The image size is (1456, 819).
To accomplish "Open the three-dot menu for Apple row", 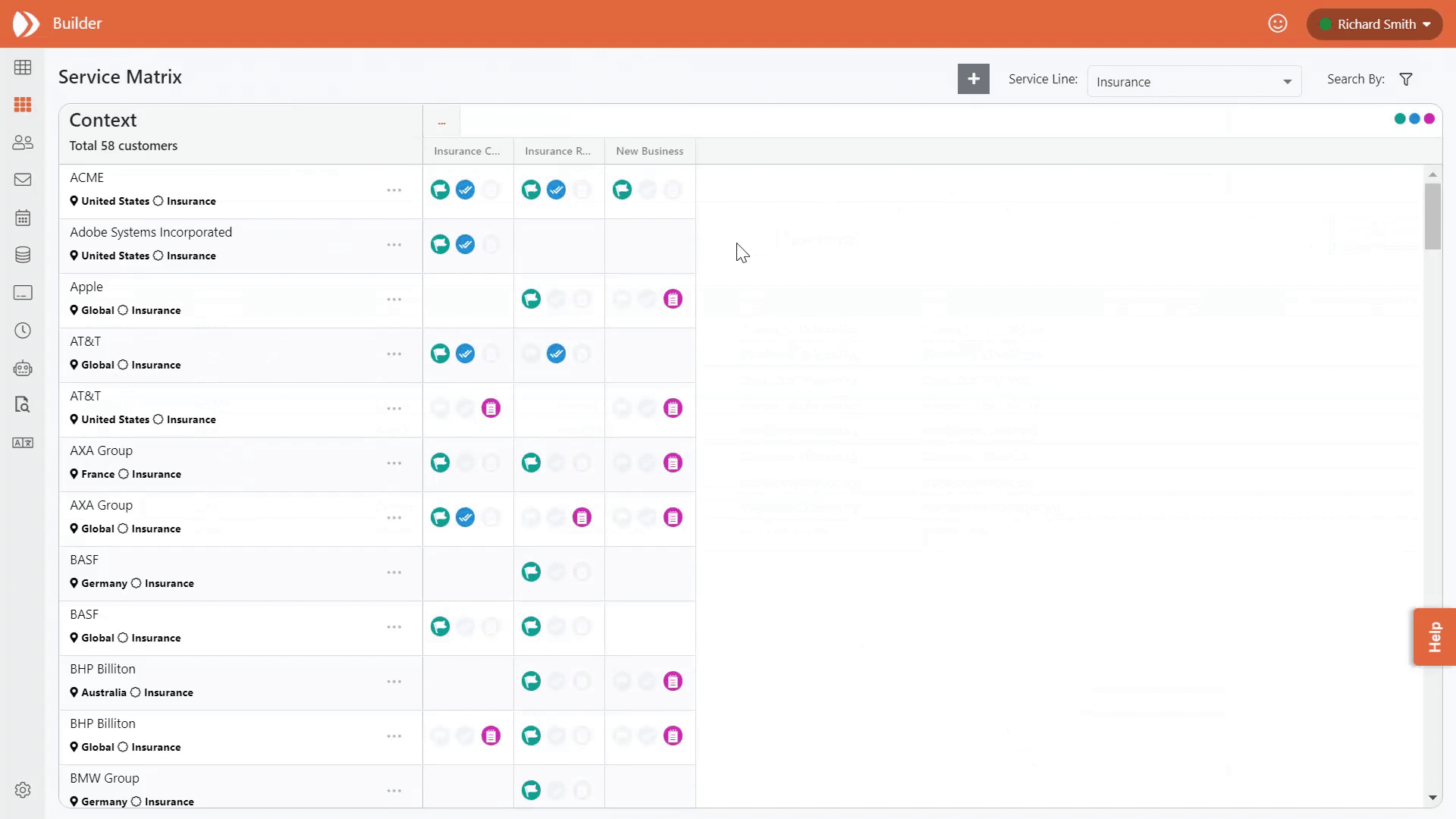I will [394, 300].
